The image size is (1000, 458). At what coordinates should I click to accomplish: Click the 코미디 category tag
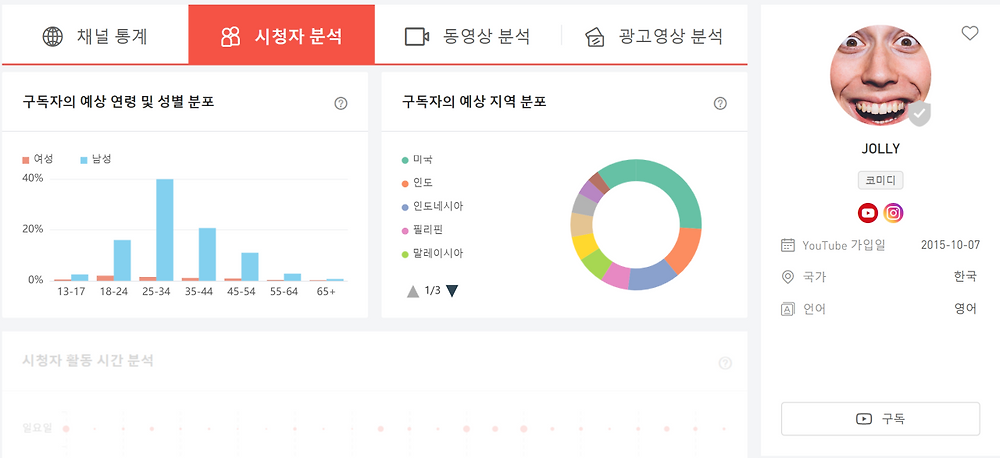pos(880,181)
